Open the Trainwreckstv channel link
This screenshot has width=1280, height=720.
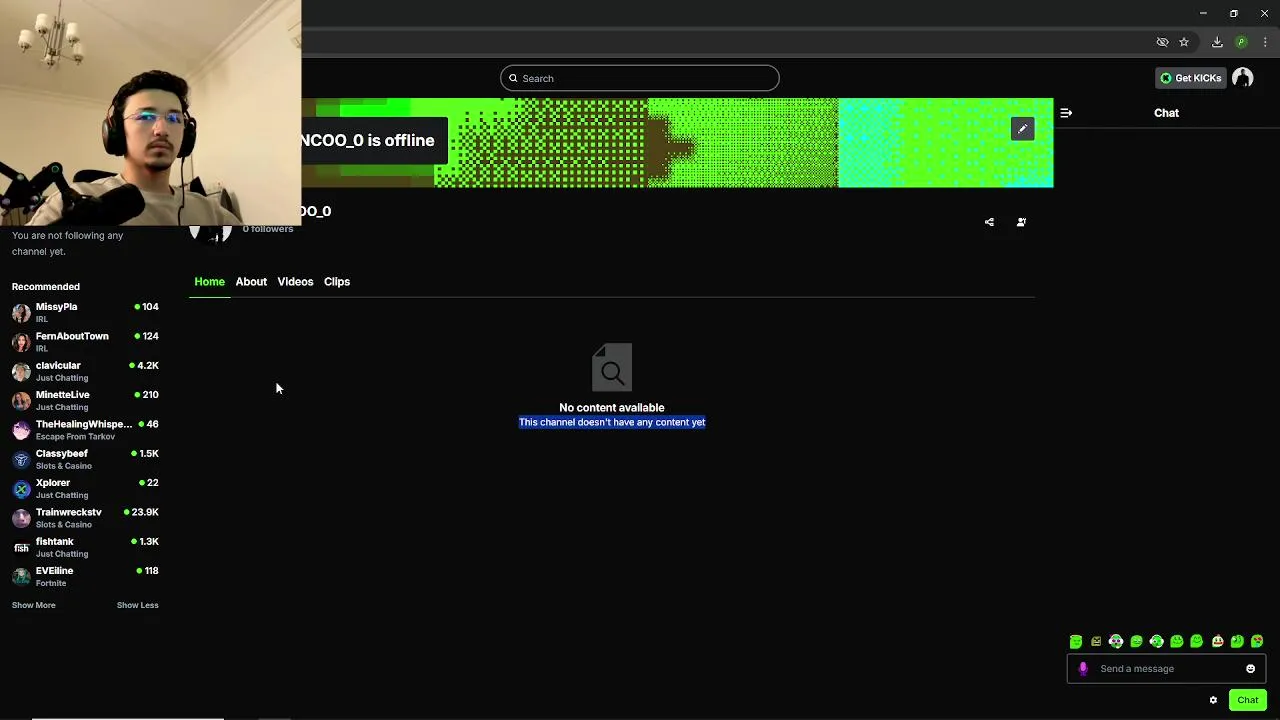(x=68, y=512)
